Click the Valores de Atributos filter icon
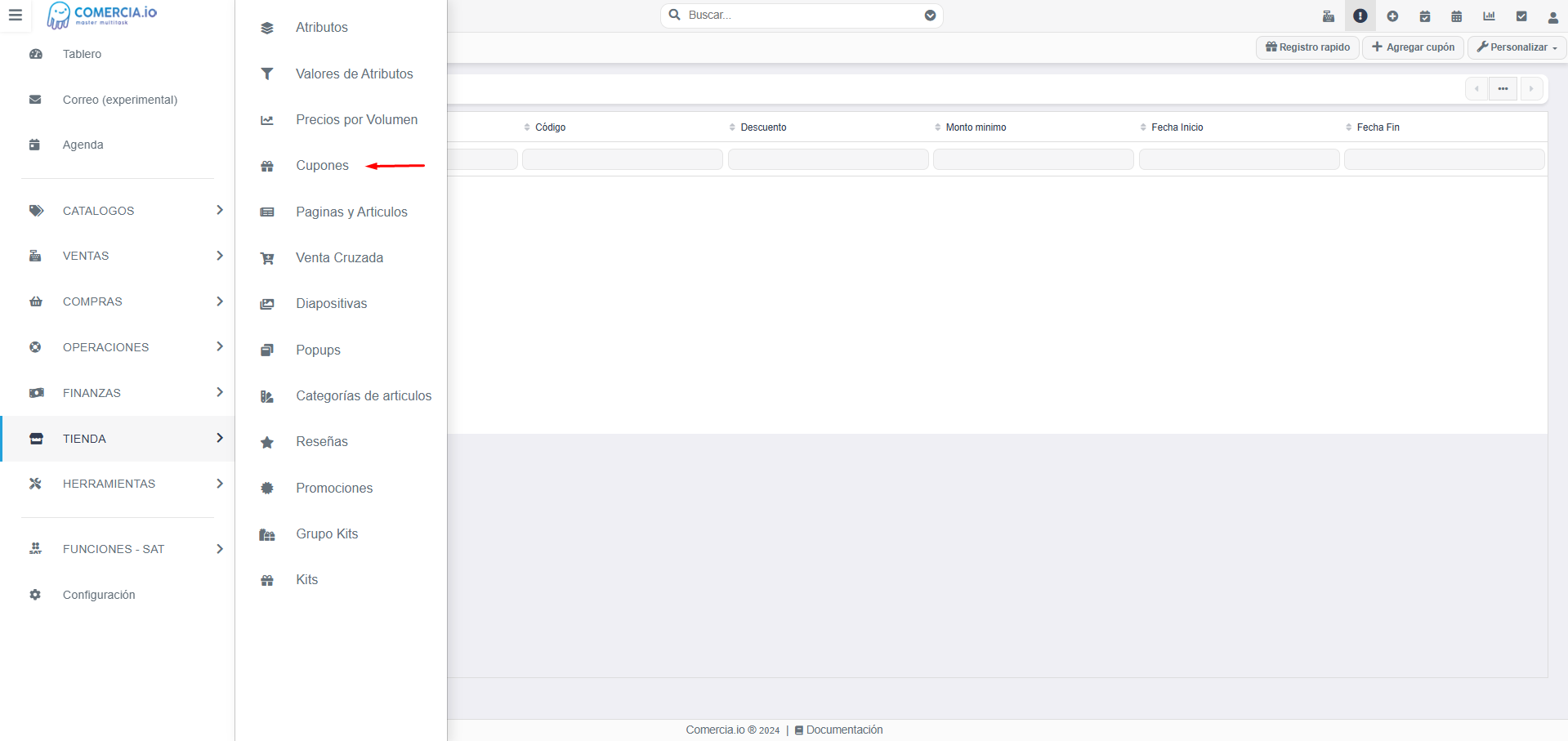Screen dimensions: 1568x741 [x=267, y=74]
